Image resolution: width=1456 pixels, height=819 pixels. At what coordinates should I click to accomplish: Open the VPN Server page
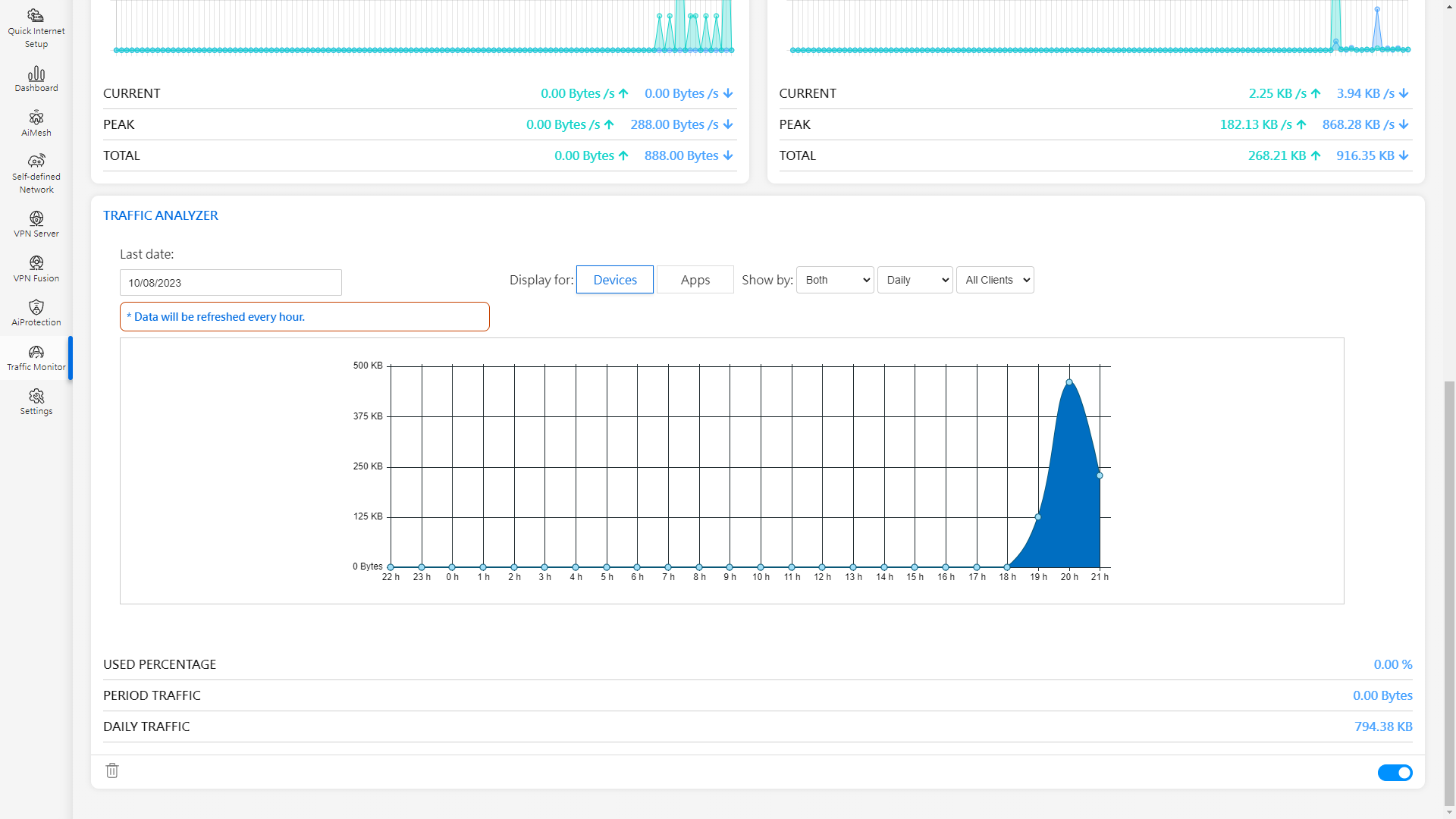coord(36,224)
